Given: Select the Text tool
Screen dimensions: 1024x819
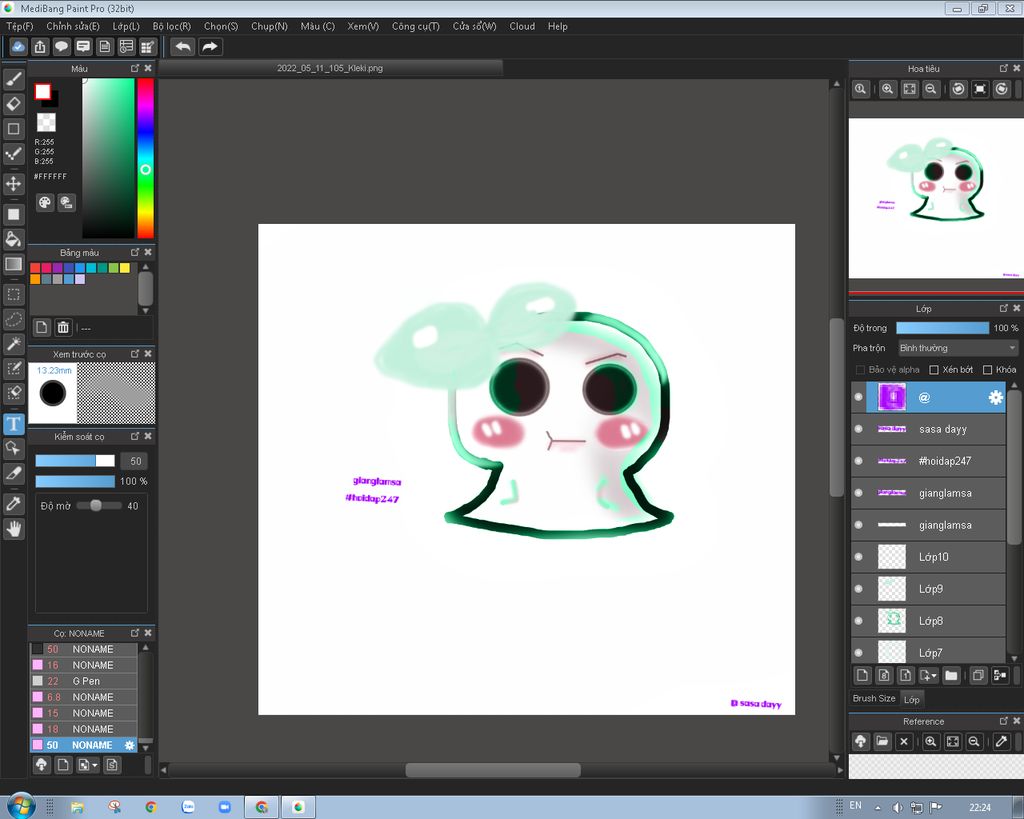Looking at the screenshot, I should coord(14,424).
